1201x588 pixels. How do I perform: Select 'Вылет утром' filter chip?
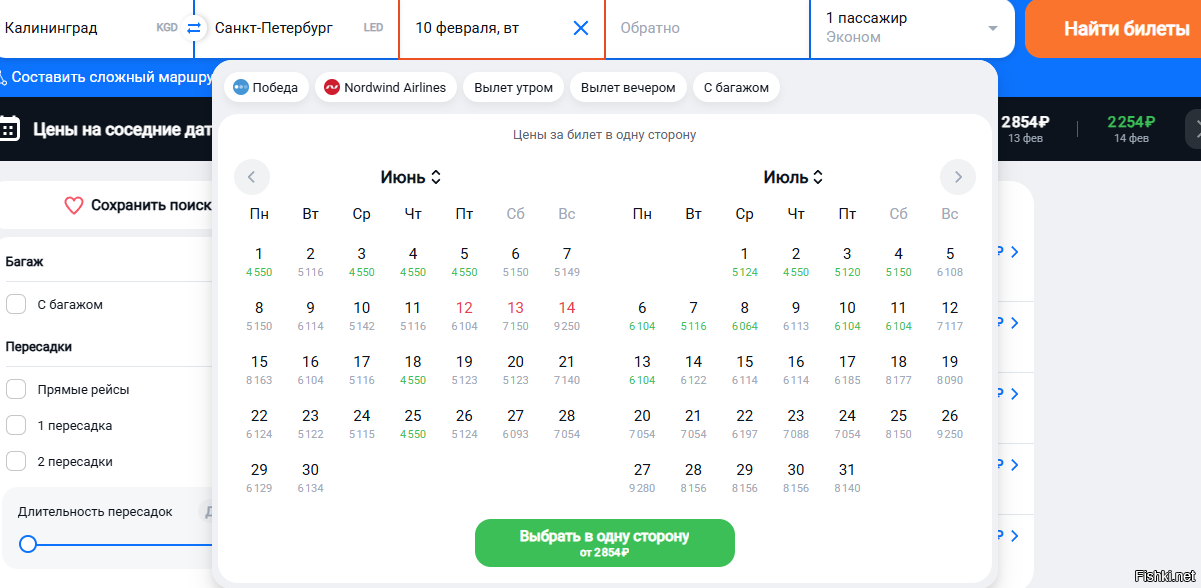(513, 87)
